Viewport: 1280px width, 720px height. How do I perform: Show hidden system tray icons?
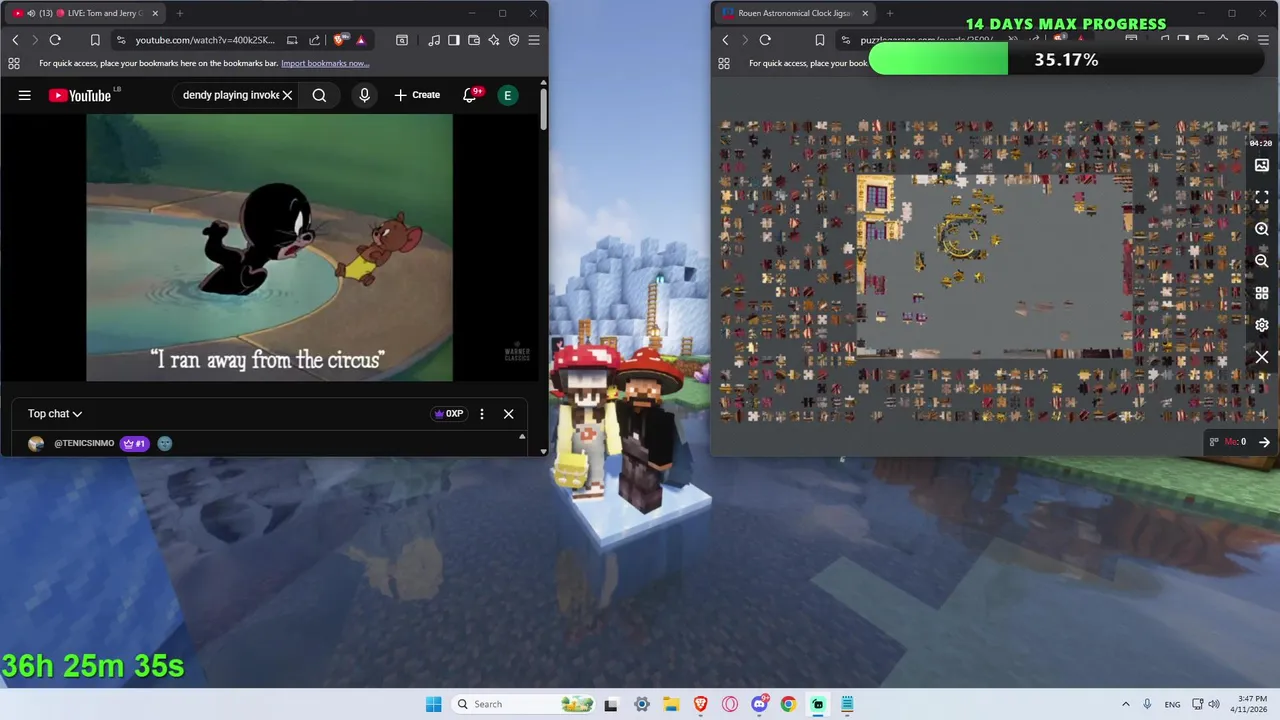point(1126,704)
